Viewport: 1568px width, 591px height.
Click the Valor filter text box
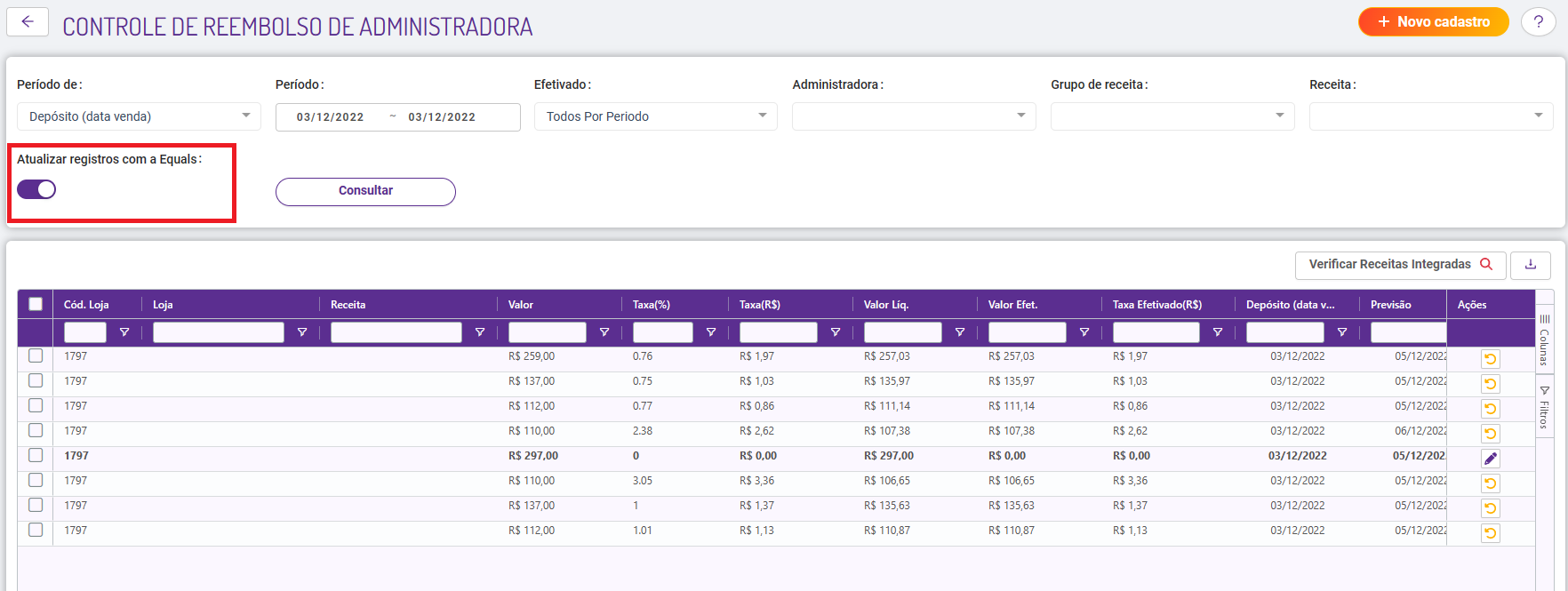pyautogui.click(x=548, y=332)
